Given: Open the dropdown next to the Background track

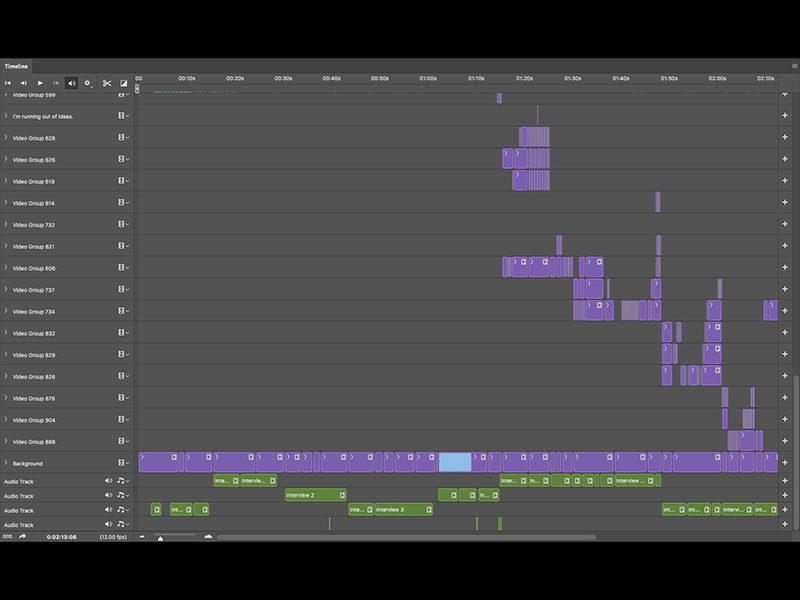Looking at the screenshot, I should [x=127, y=463].
